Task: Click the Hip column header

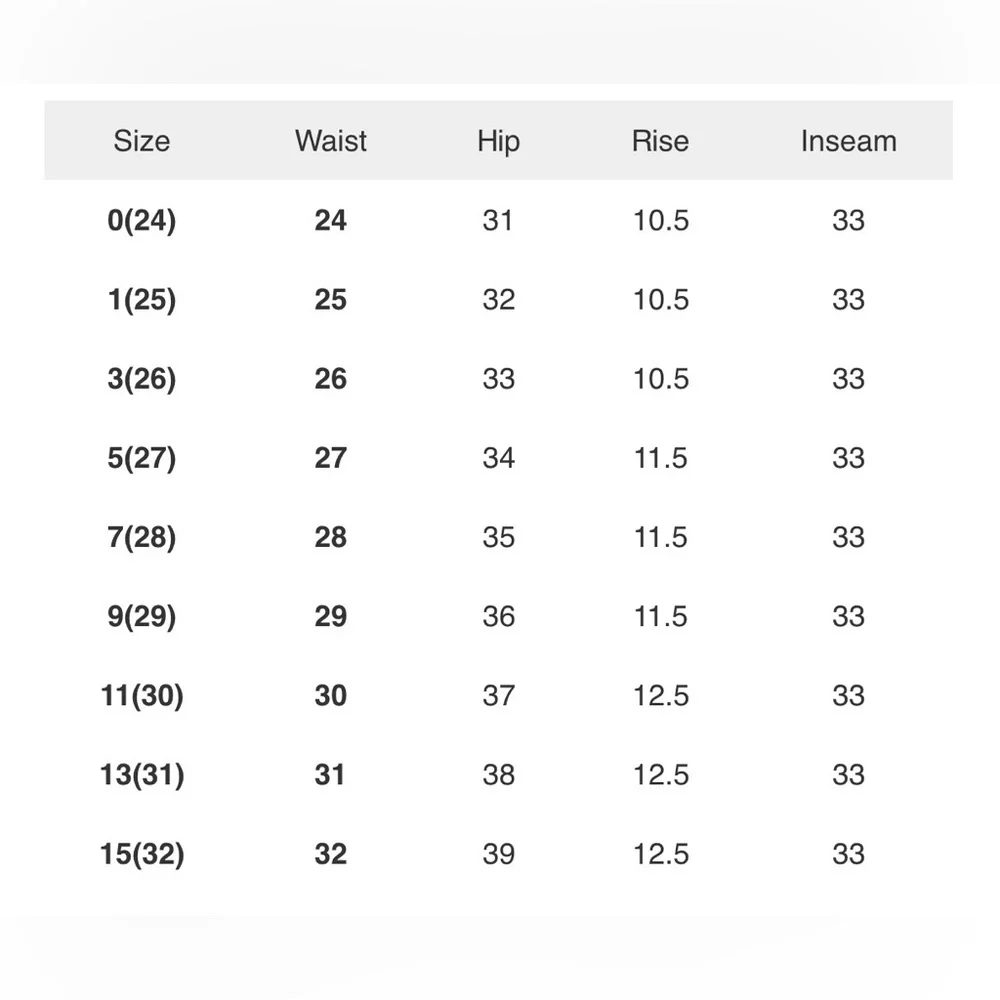Action: point(498,141)
